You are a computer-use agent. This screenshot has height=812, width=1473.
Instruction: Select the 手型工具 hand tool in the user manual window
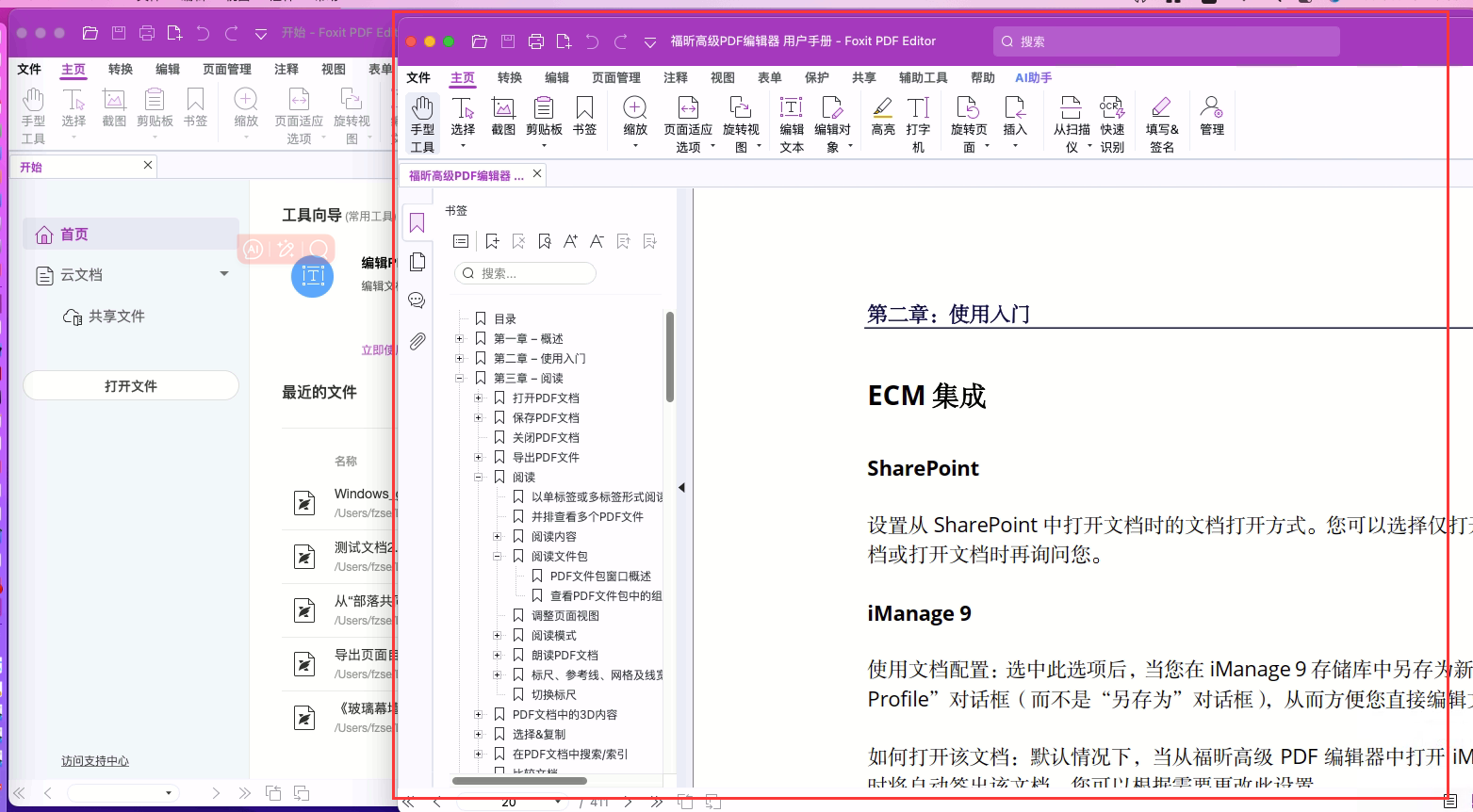coord(422,123)
